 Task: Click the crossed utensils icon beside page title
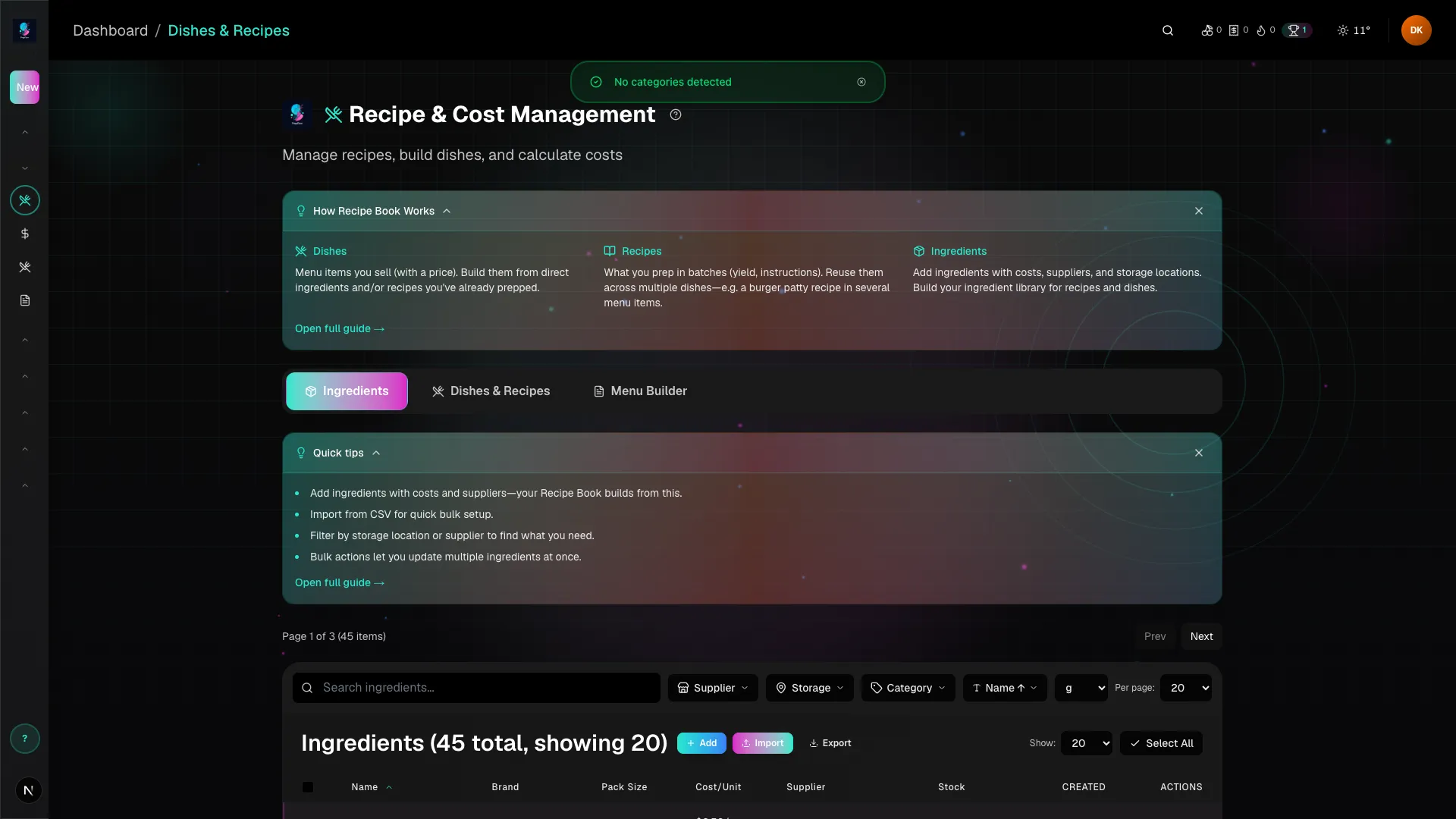pos(334,115)
